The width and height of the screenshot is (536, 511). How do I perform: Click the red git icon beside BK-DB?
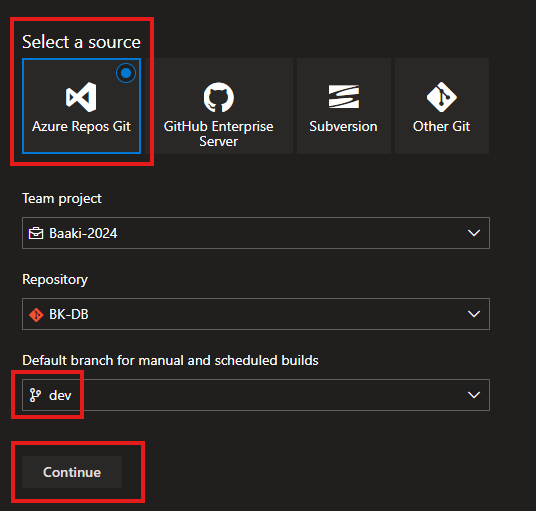(36, 314)
